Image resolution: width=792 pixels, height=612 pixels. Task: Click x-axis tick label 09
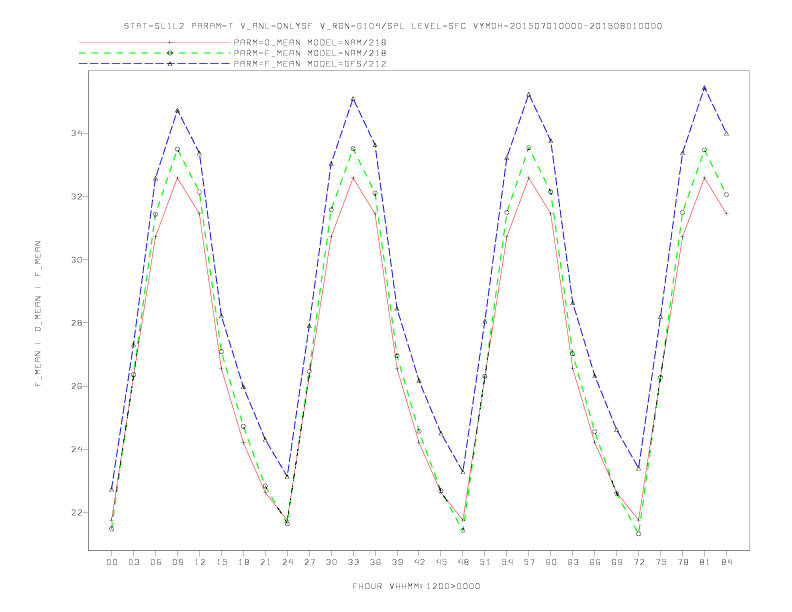[177, 562]
